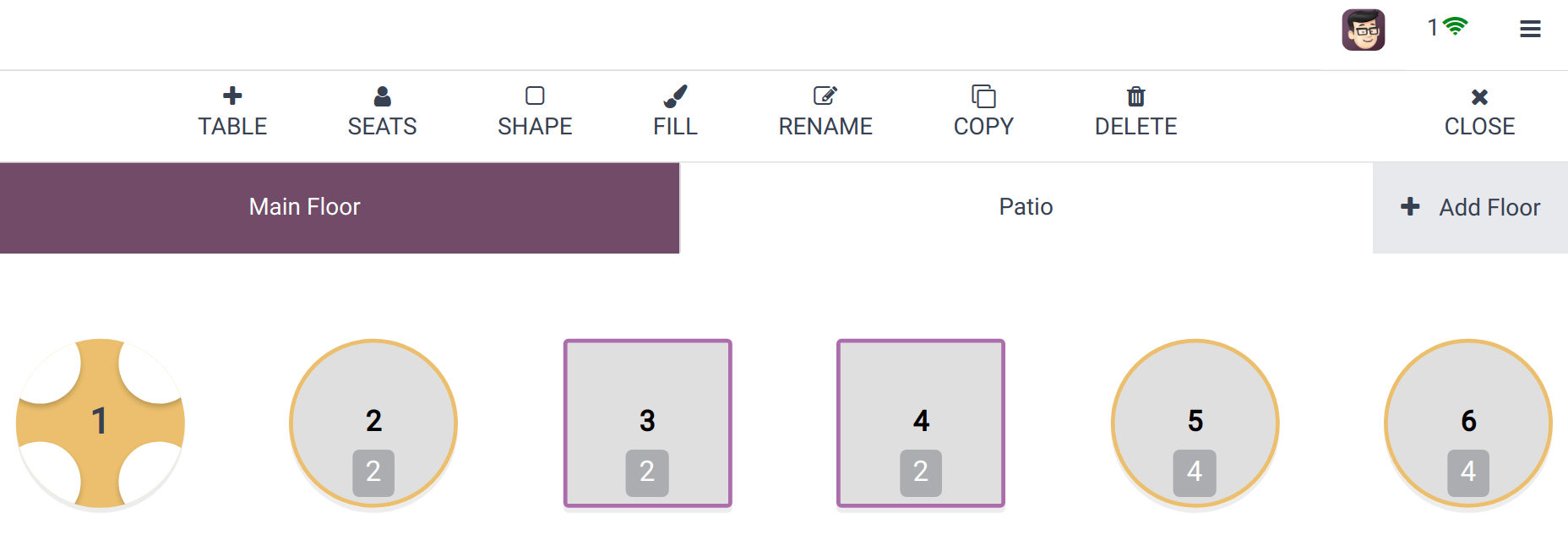Viewport: 1568px width, 546px height.
Task: Click table 5 with four seats
Action: click(x=1195, y=423)
